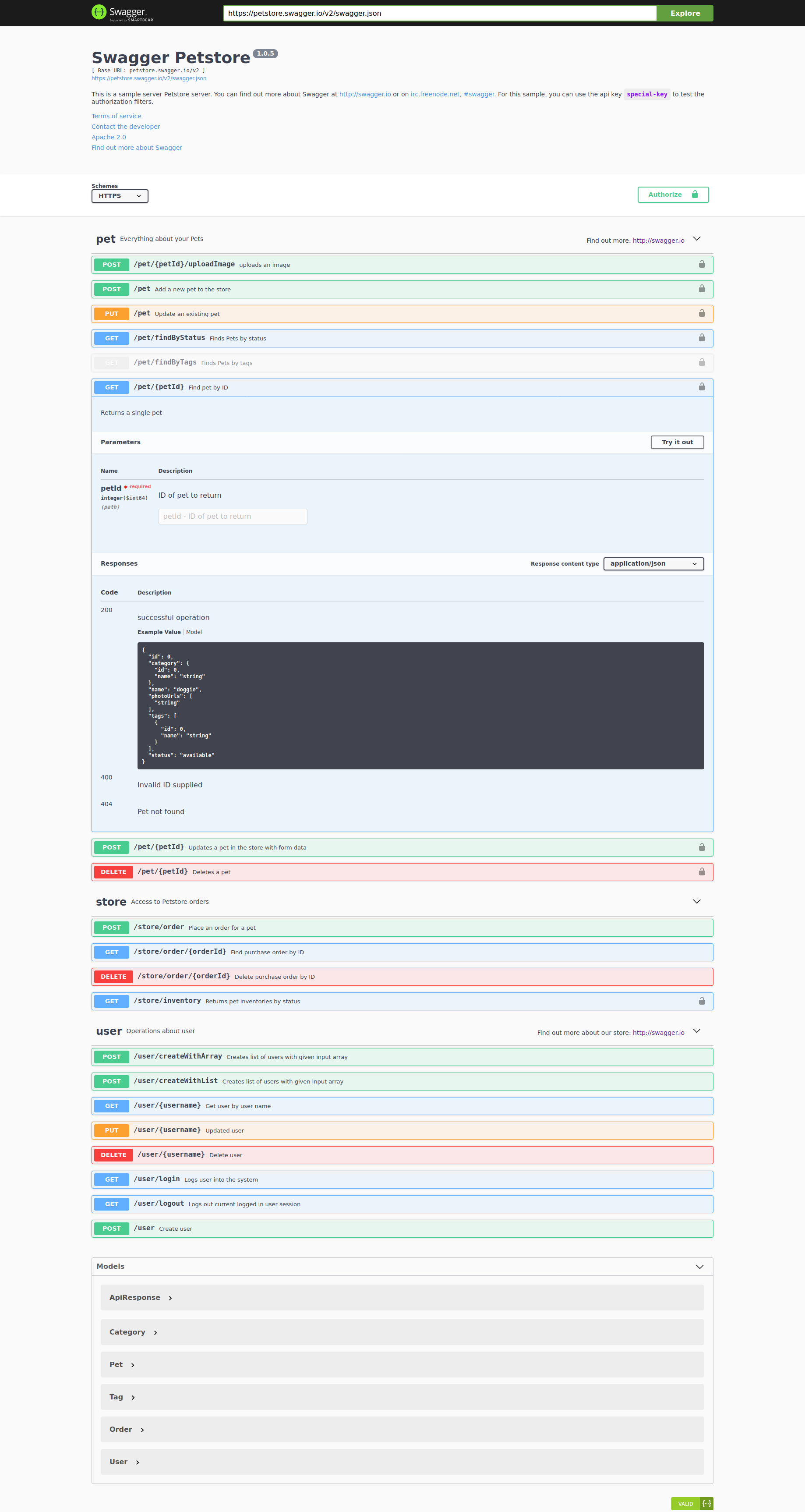
Task: Click the lock icon on deprecated GET /pet/findByTags
Action: 702,362
